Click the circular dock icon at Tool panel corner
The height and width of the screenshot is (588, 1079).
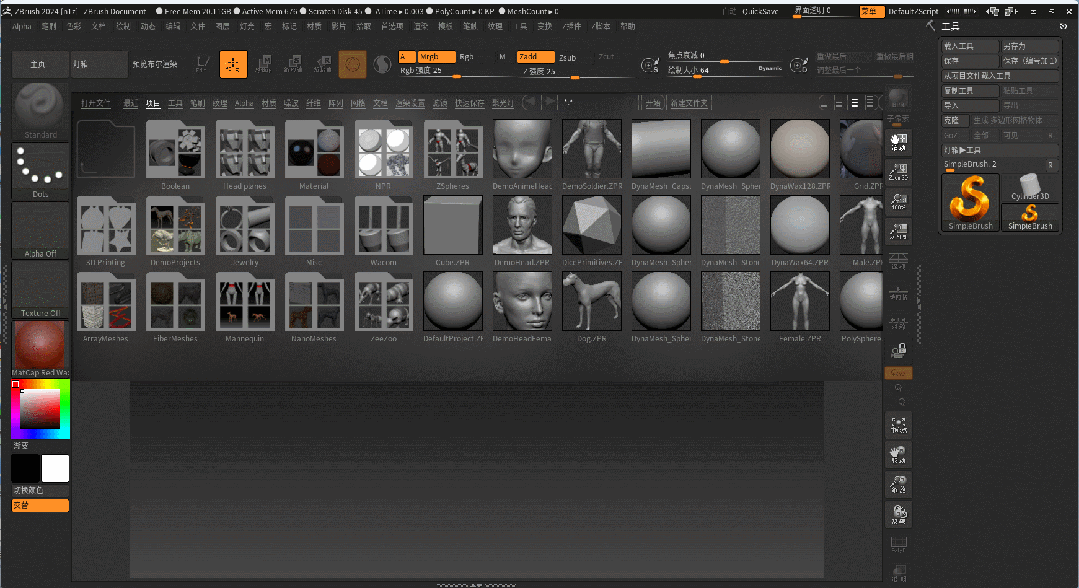1063,26
